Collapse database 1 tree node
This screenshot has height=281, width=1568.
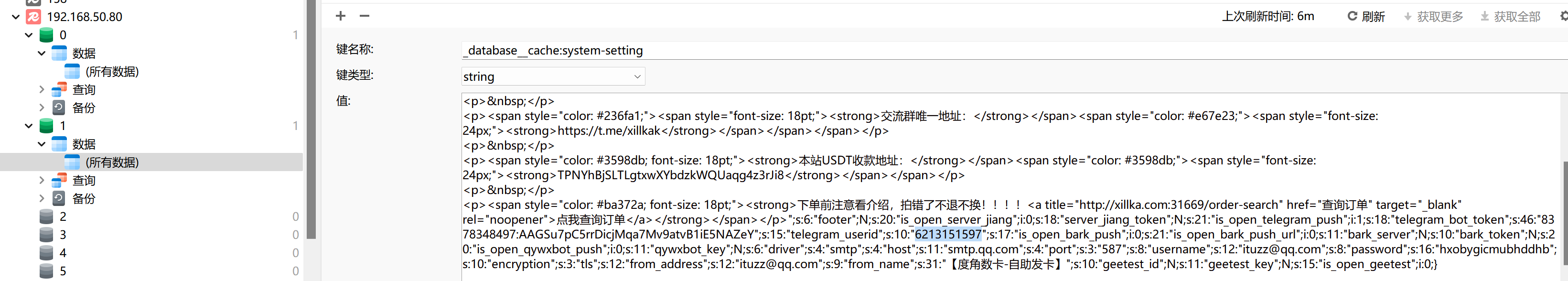click(29, 126)
